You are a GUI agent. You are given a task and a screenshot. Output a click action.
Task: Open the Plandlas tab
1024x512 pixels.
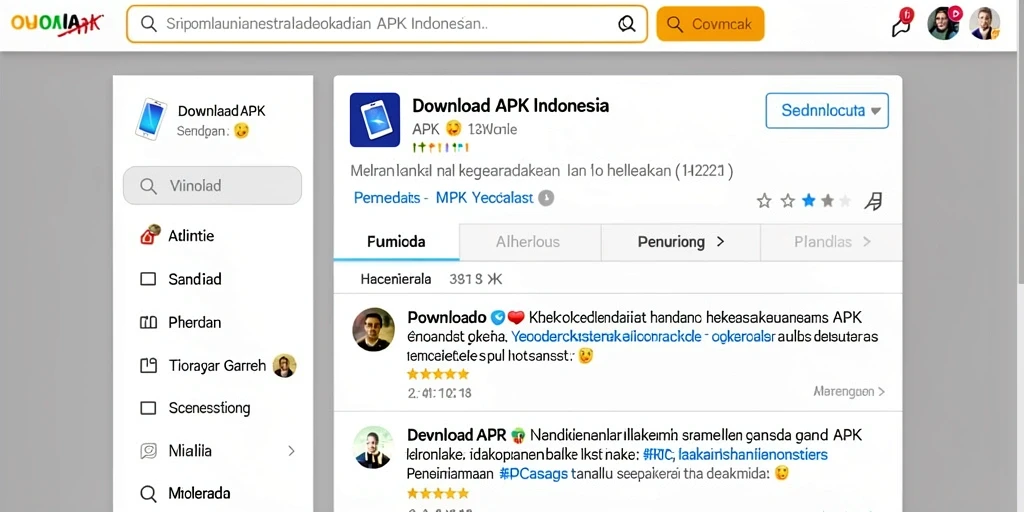831,242
